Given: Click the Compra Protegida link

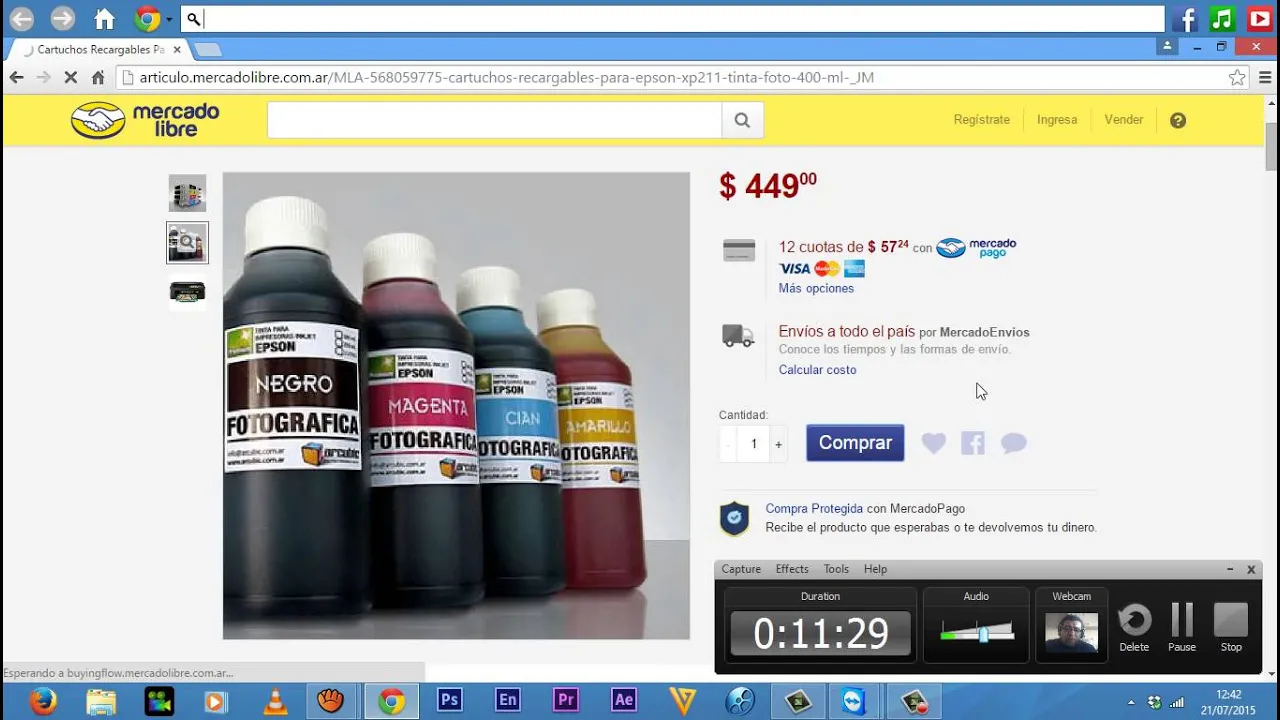Looking at the screenshot, I should coord(814,509).
